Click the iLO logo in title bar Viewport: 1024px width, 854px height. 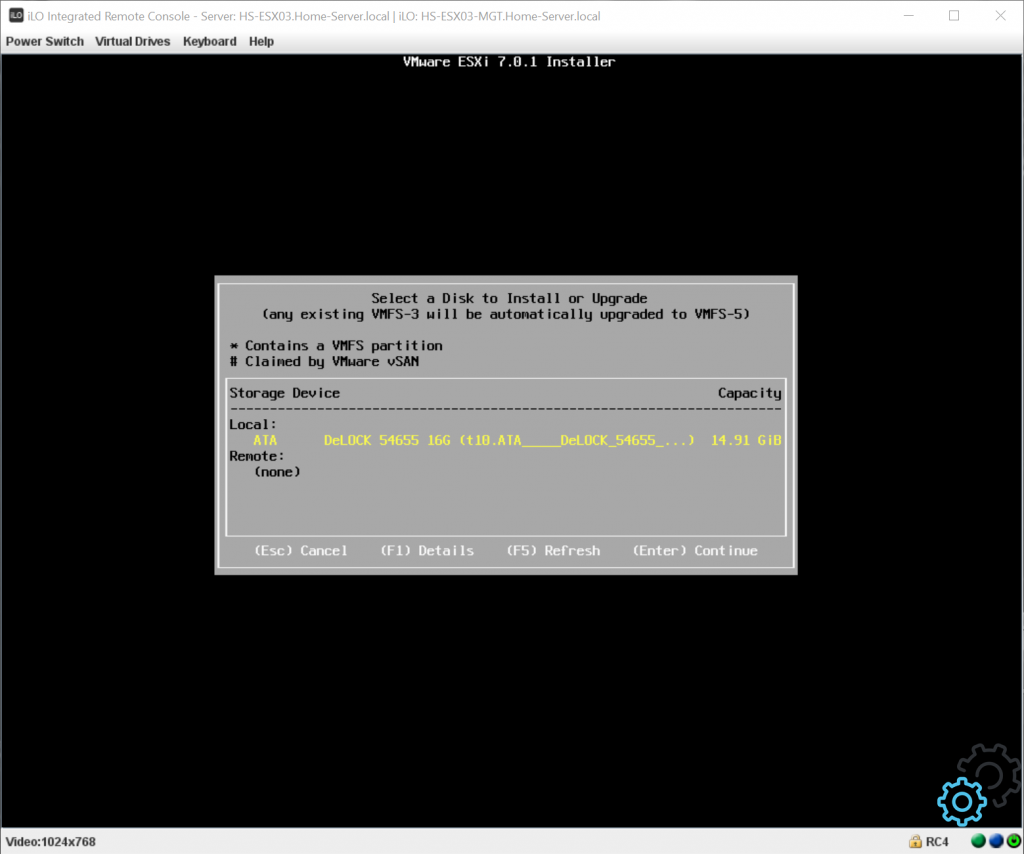pyautogui.click(x=16, y=16)
